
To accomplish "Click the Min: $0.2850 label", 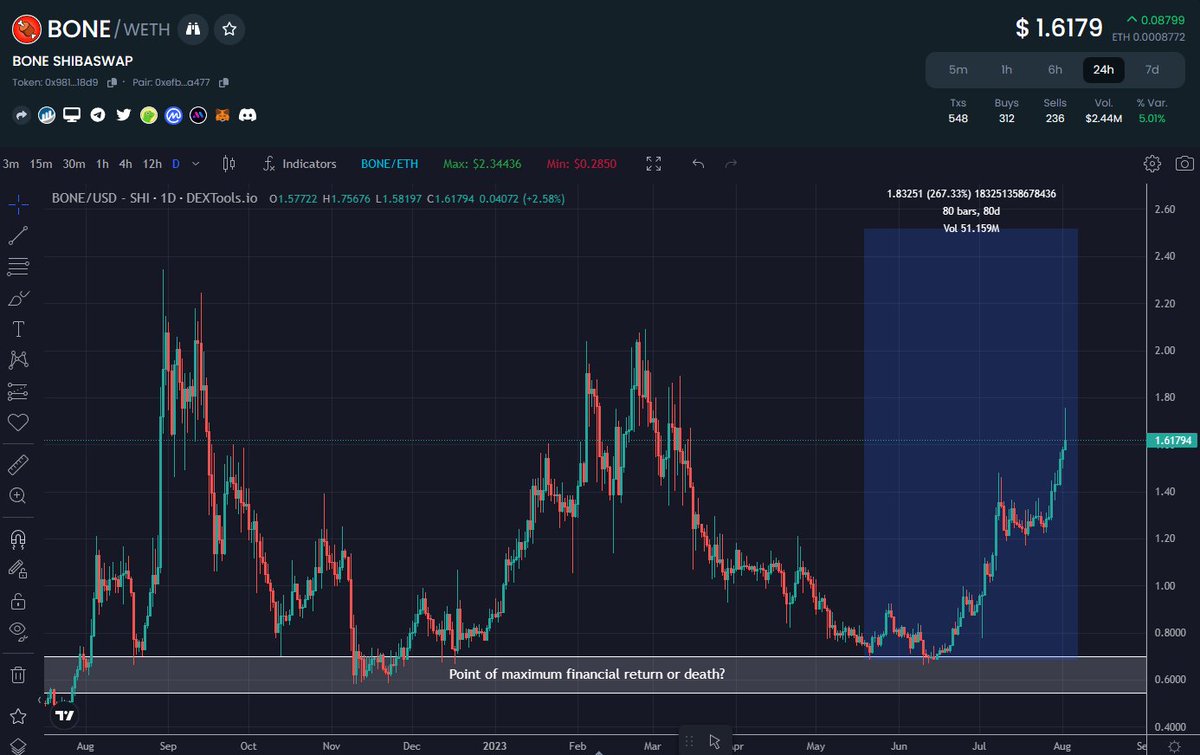I will [x=582, y=163].
